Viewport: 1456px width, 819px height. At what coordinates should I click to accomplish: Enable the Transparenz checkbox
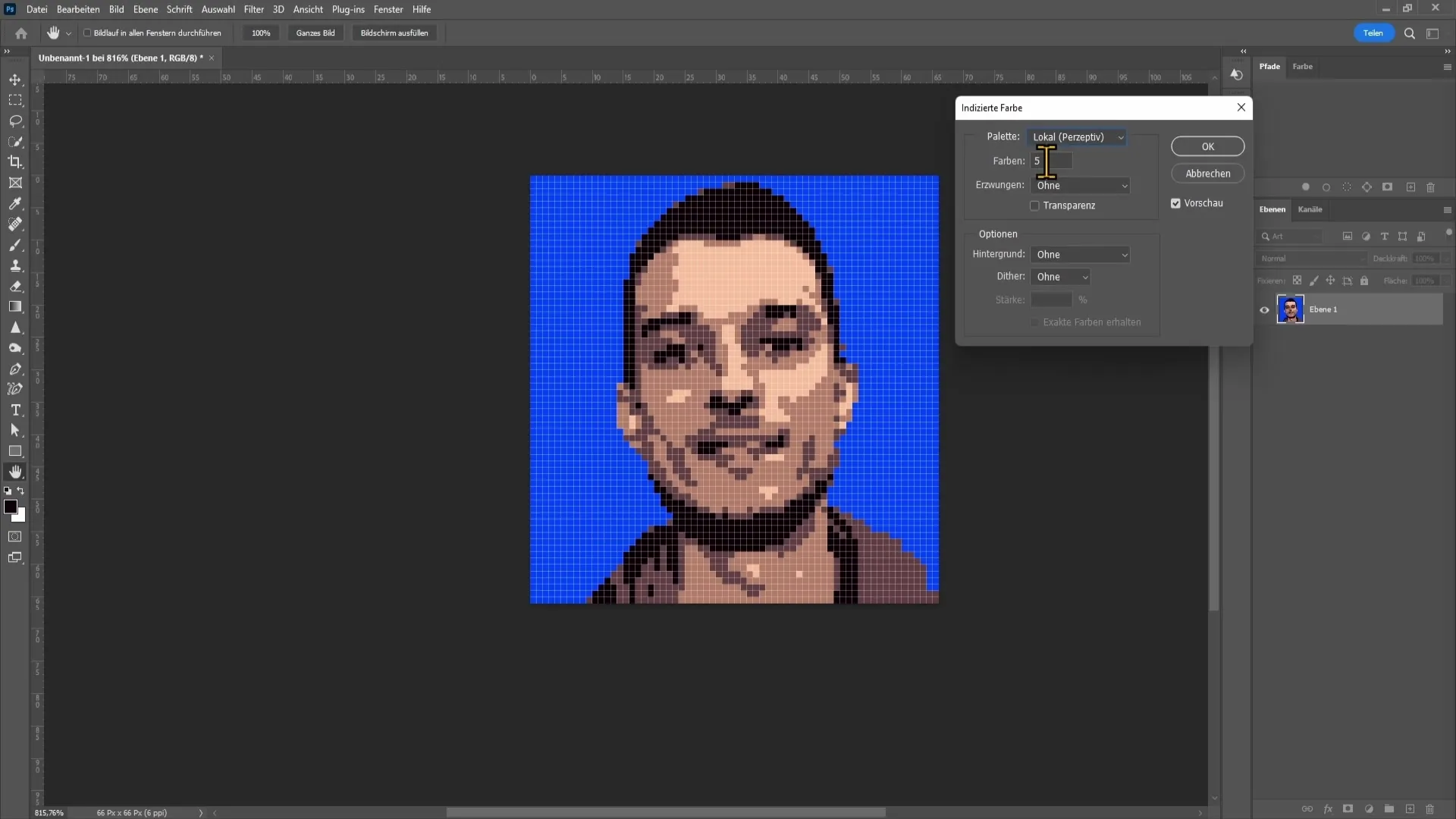pos(1034,206)
